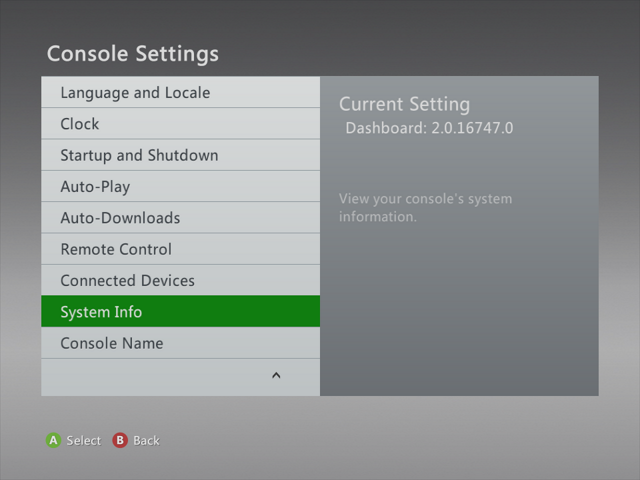Click the Console Settings title
This screenshot has height=480, width=640.
point(132,53)
